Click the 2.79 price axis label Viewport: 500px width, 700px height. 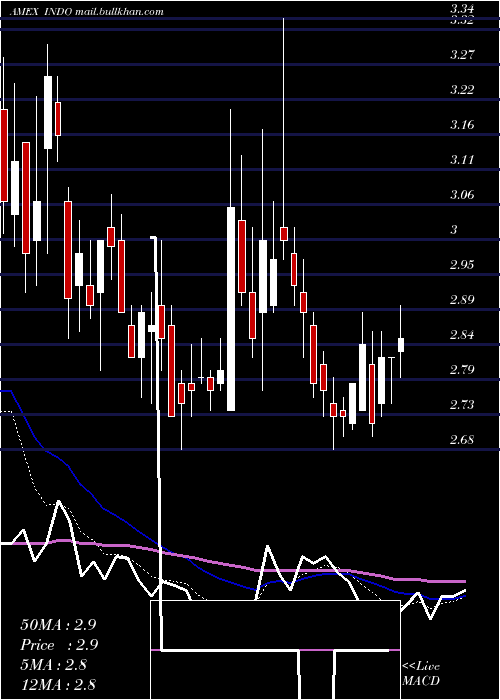coord(462,369)
